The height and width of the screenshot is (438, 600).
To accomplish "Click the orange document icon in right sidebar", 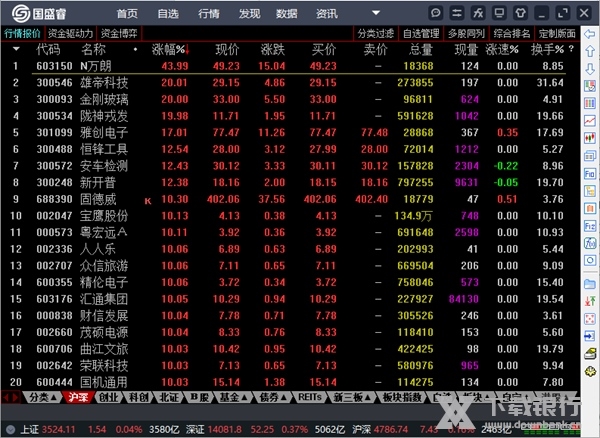I will (590, 208).
